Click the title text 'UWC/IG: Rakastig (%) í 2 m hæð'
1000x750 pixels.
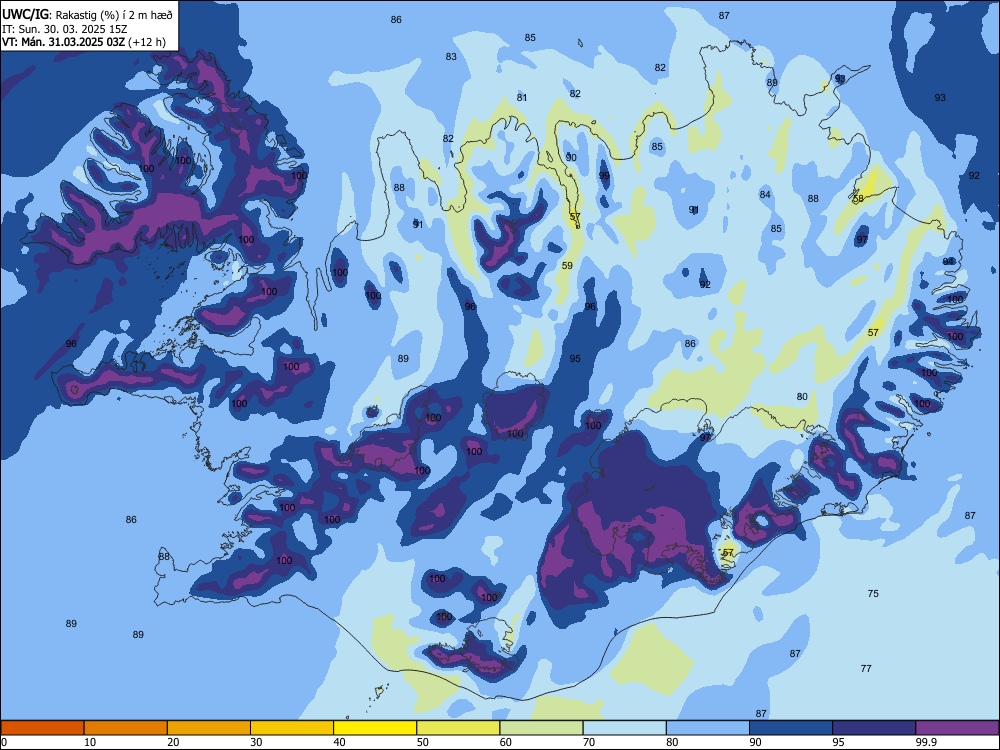[87, 14]
